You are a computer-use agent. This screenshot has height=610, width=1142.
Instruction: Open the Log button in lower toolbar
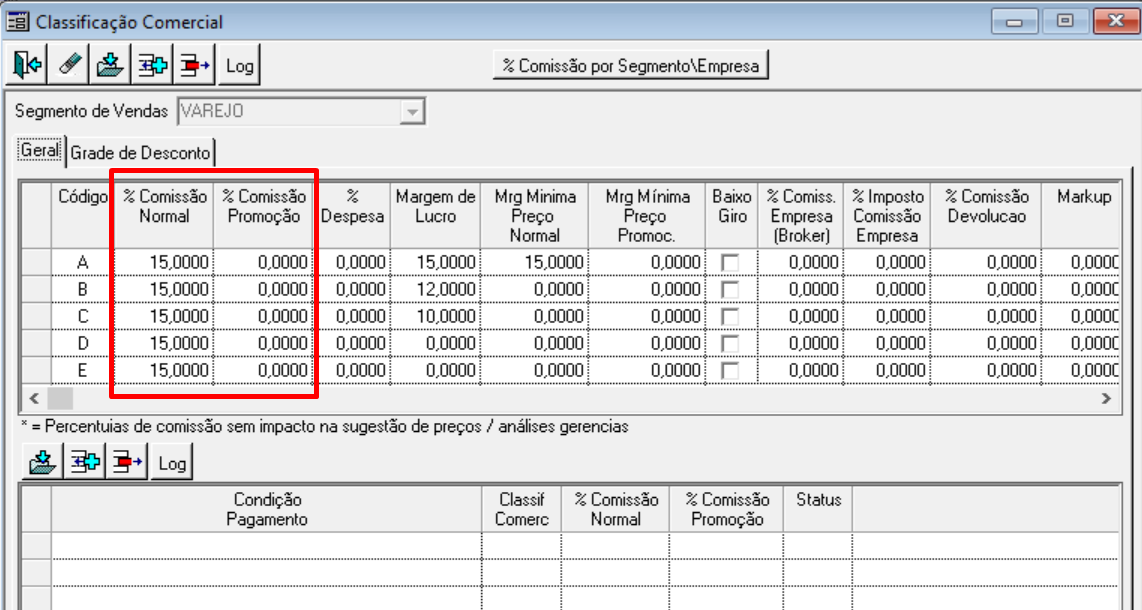point(172,462)
